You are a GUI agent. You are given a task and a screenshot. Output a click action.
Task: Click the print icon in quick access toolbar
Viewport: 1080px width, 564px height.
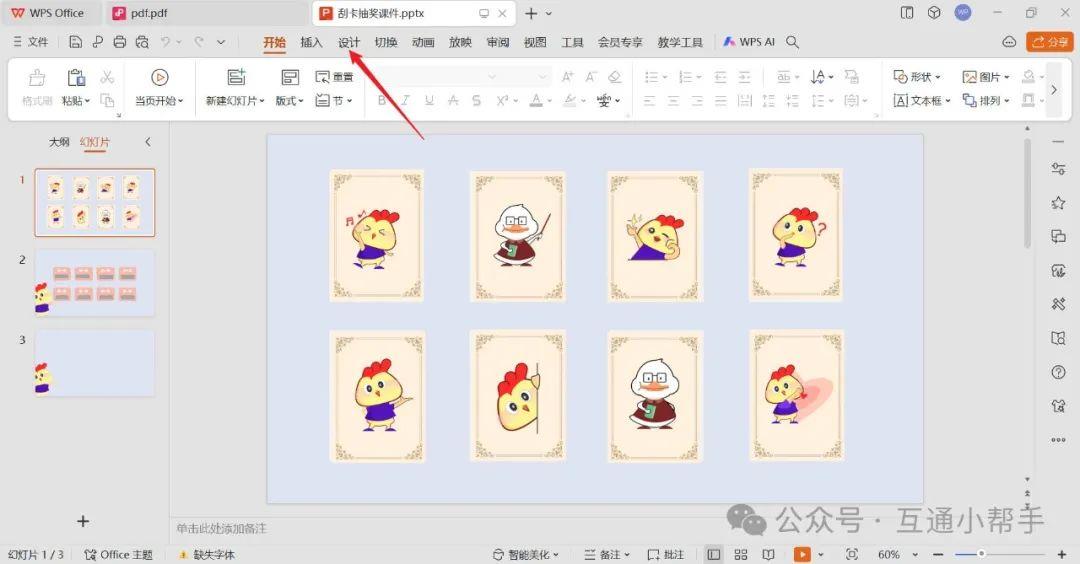120,42
